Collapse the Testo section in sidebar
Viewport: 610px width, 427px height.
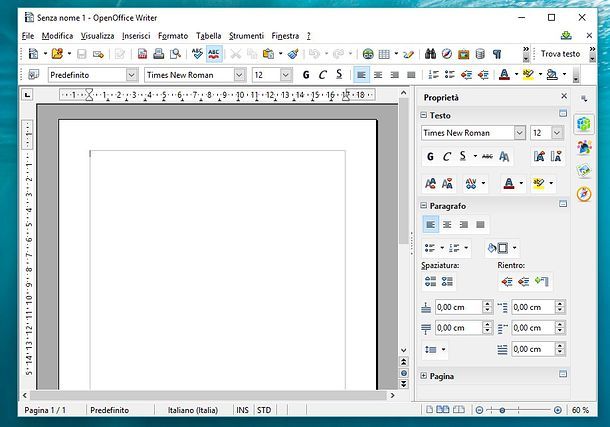coord(424,115)
